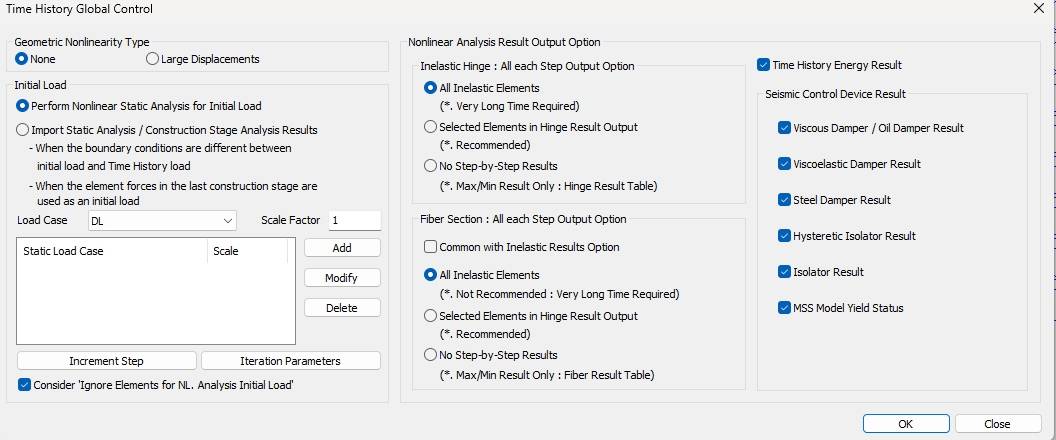Image resolution: width=1056 pixels, height=440 pixels.
Task: Click the Modify load case button
Action: point(341,278)
